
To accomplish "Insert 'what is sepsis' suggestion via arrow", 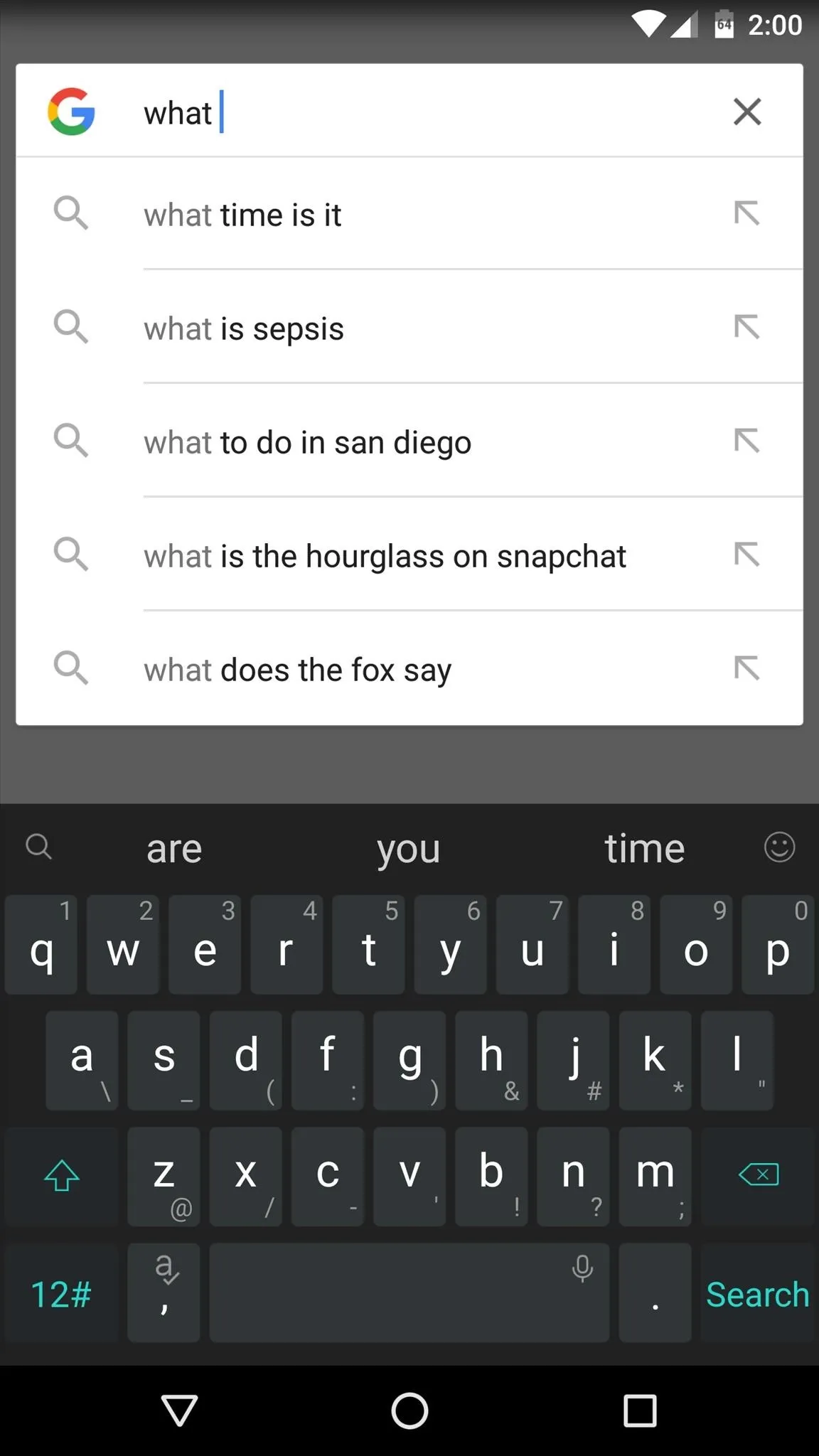I will (746, 327).
